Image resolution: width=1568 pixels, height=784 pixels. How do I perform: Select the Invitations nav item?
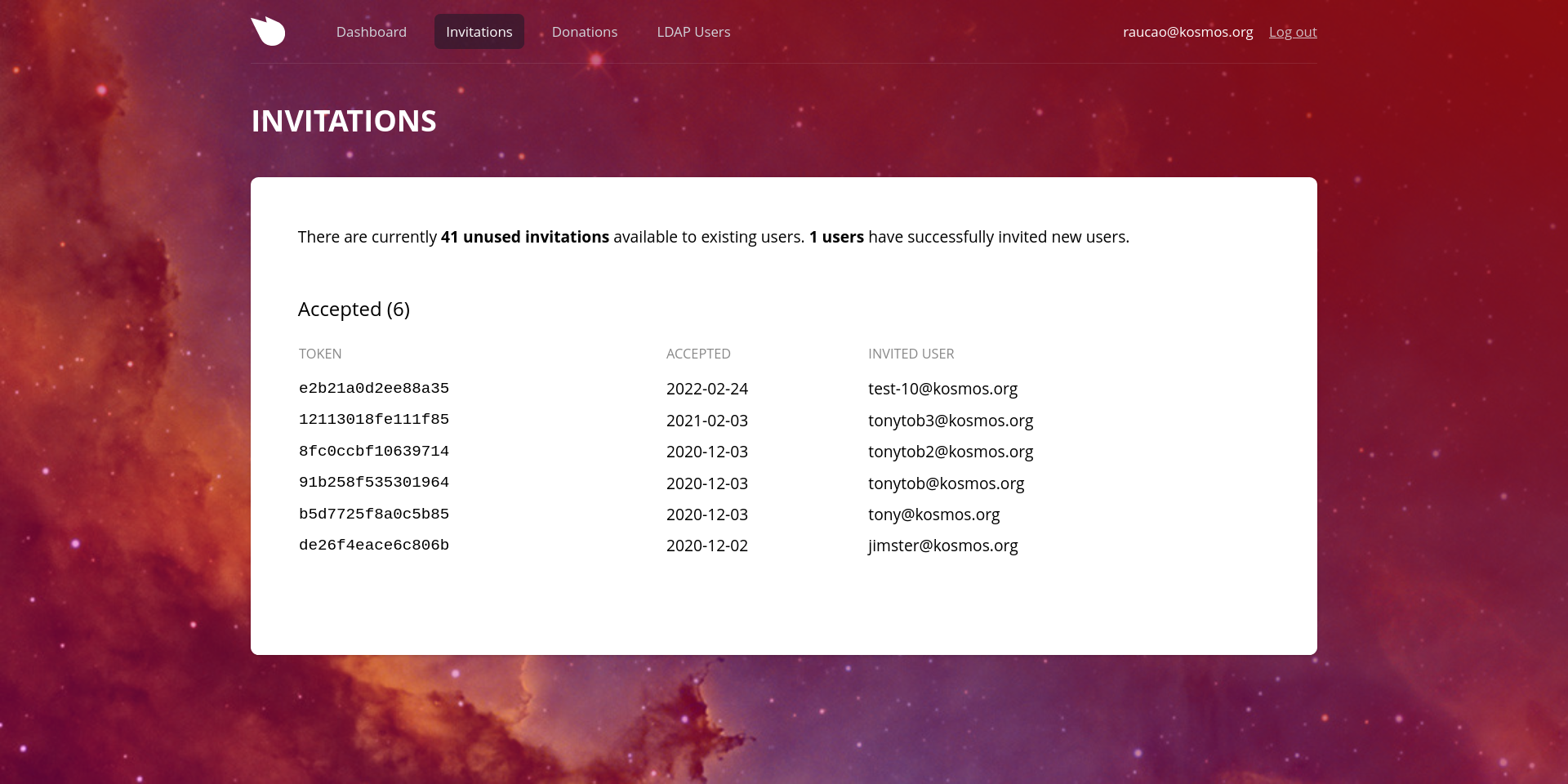(479, 32)
